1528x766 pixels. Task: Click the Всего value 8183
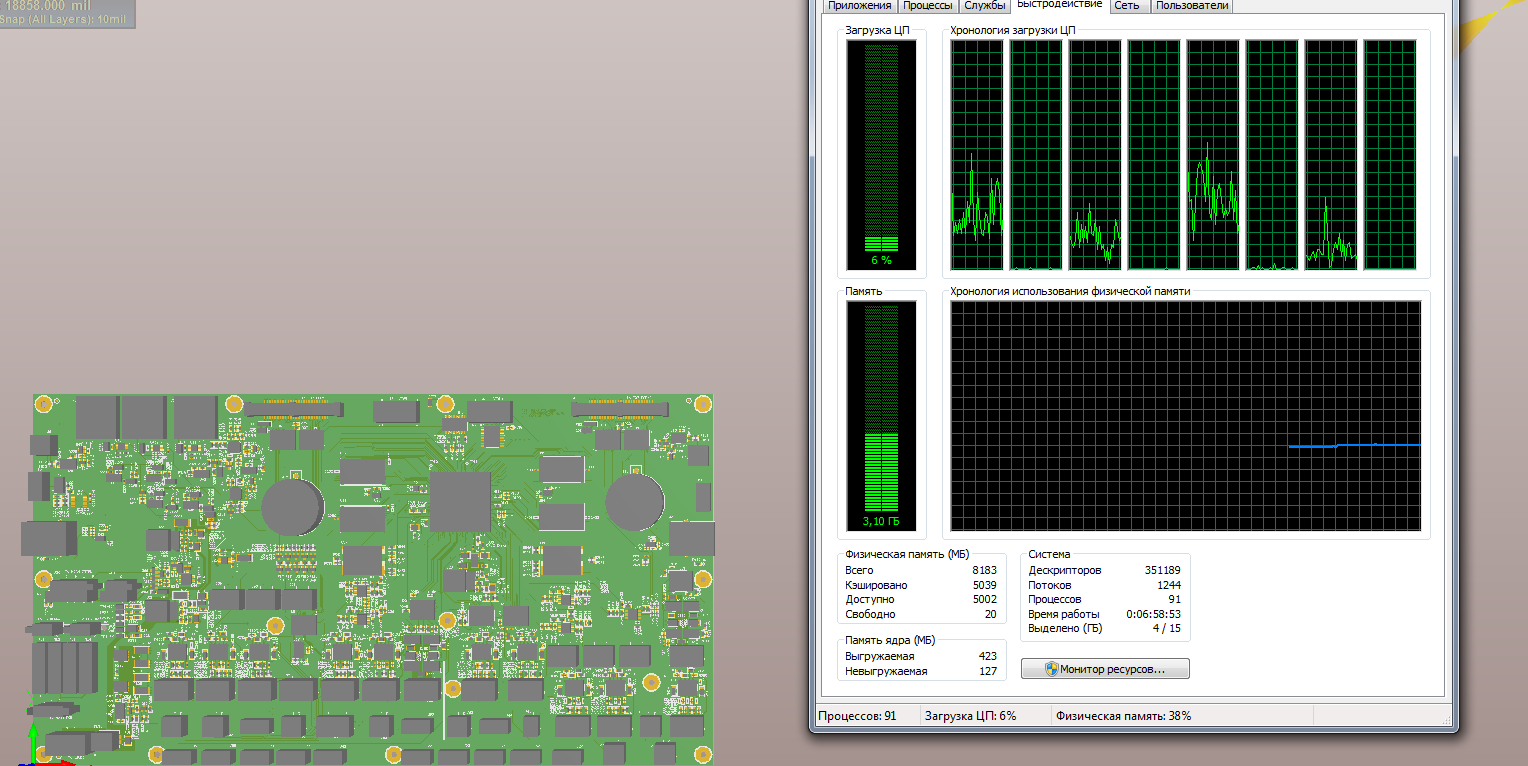pyautogui.click(x=984, y=570)
